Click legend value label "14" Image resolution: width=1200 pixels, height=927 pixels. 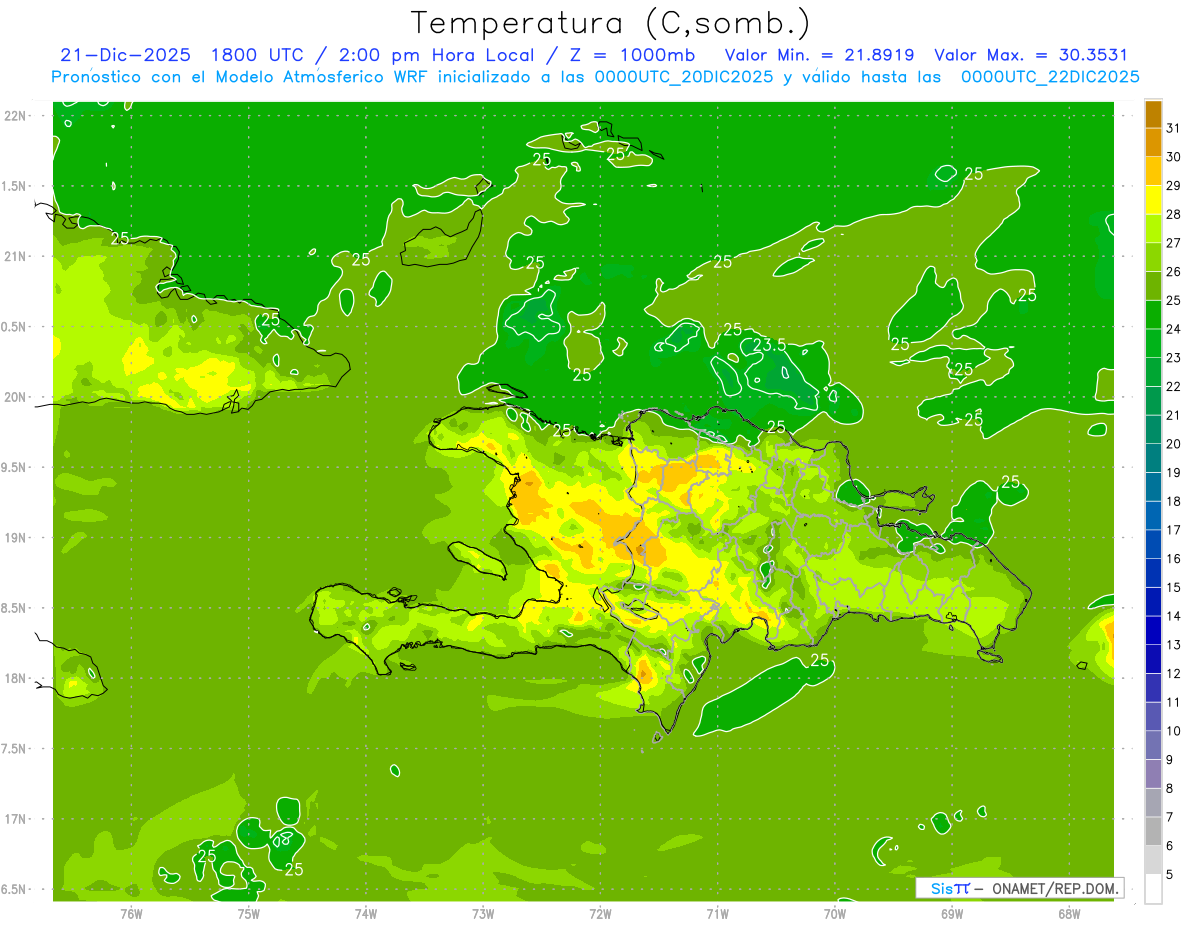point(1173,616)
